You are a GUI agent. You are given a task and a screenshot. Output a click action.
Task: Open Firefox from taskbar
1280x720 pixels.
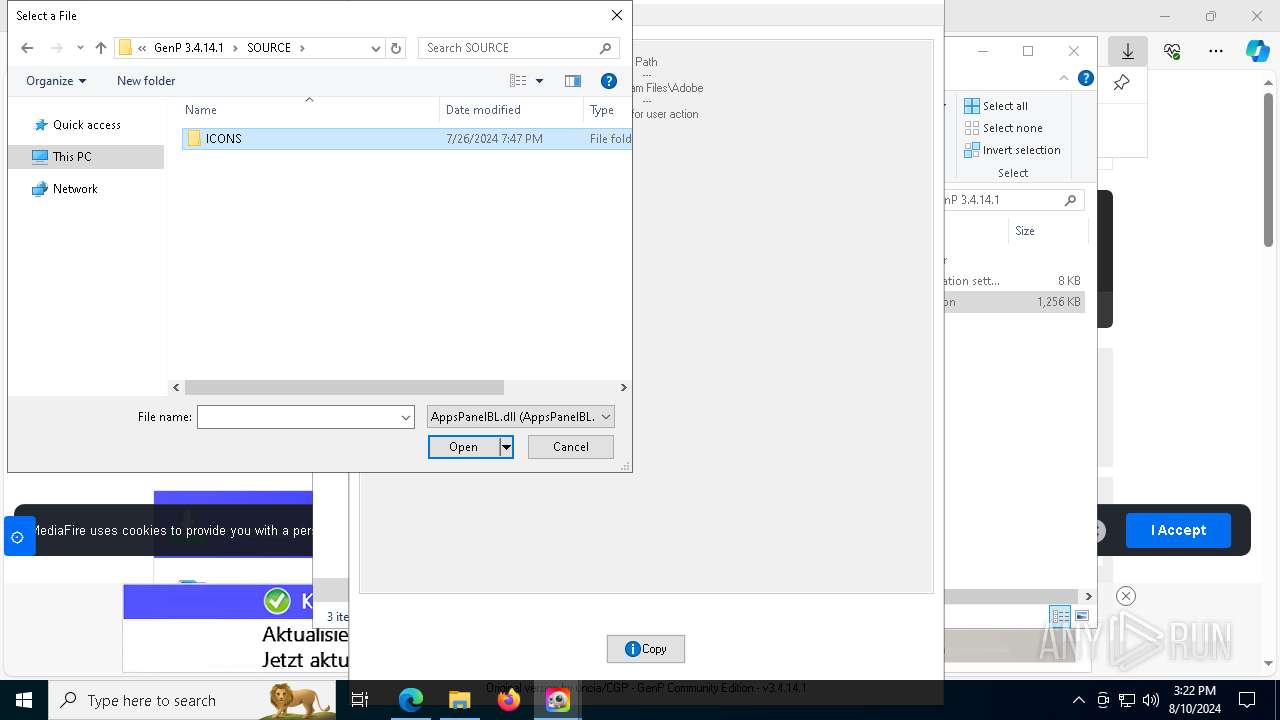[x=508, y=700]
